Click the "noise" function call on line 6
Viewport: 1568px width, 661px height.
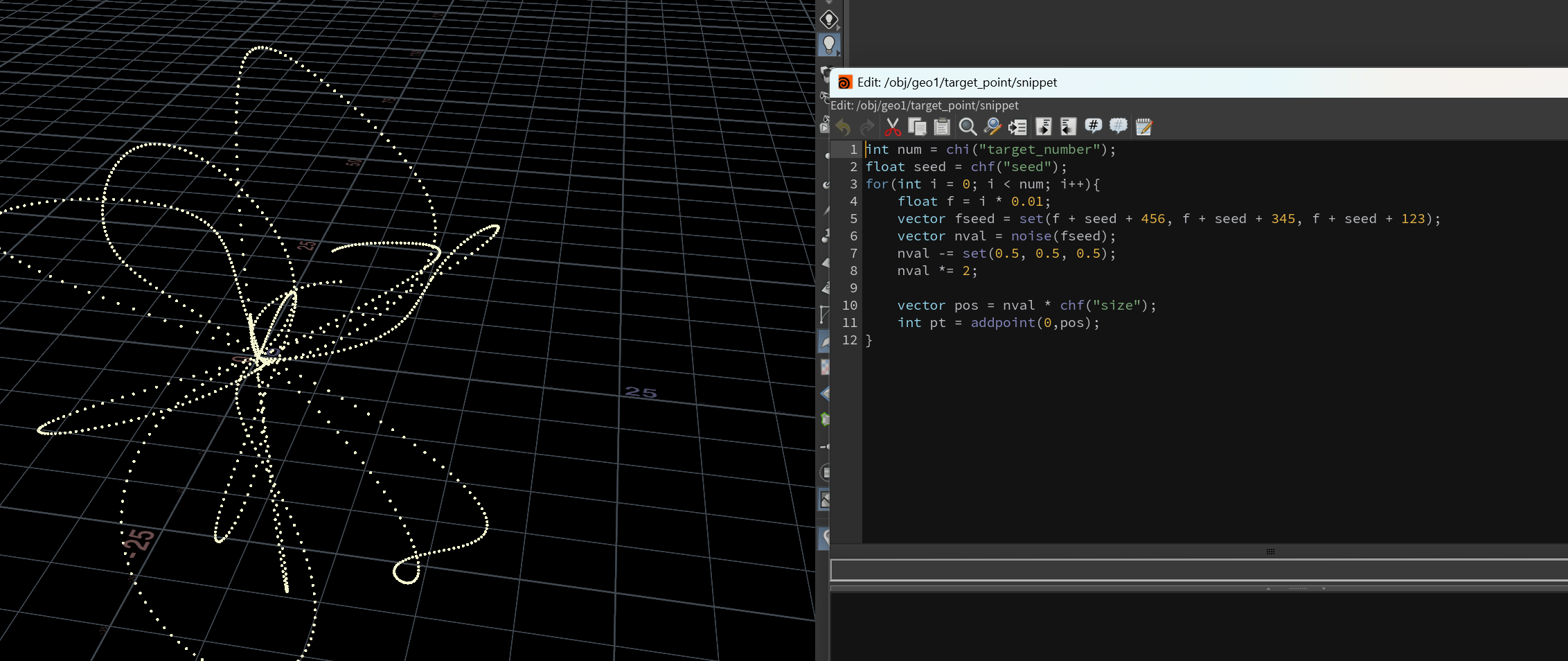click(1031, 236)
